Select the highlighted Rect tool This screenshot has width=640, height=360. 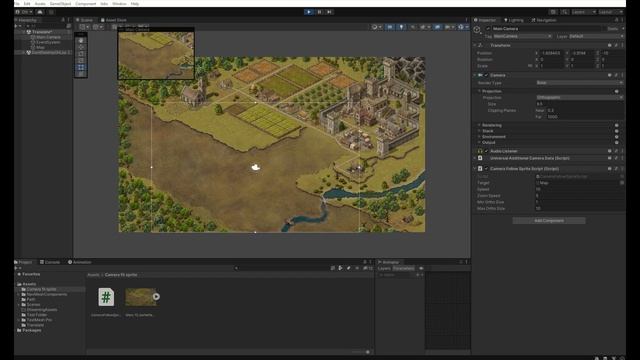point(81,67)
